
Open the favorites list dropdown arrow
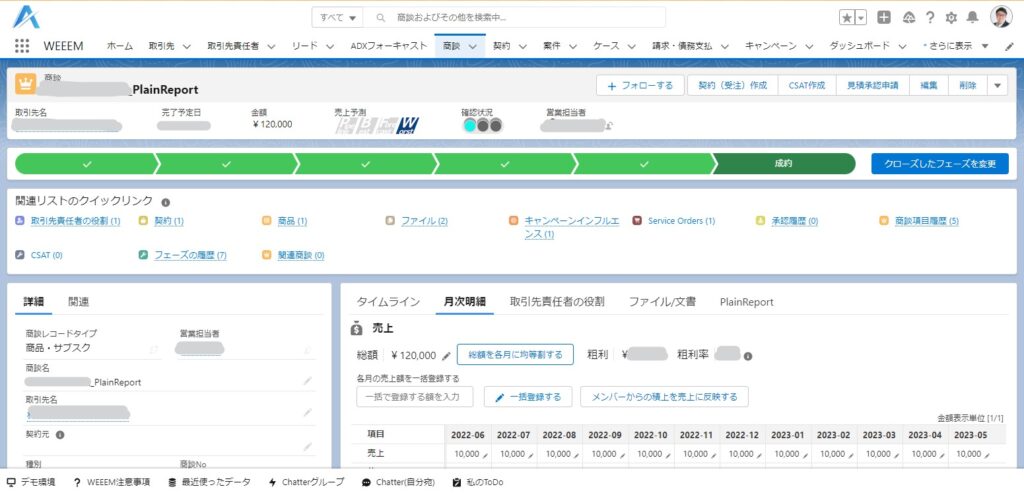point(861,18)
